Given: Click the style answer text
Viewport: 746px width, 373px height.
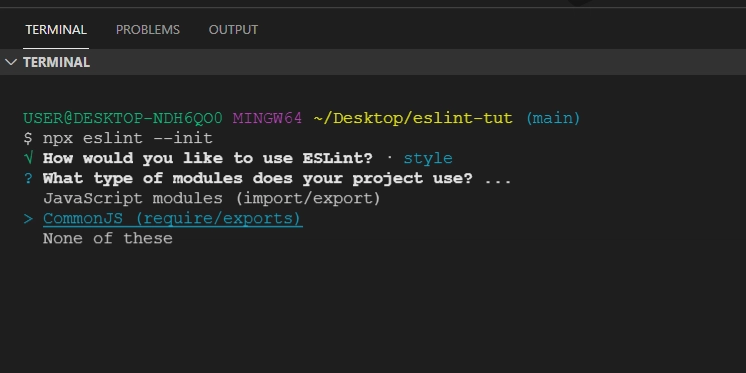Looking at the screenshot, I should click(428, 158).
